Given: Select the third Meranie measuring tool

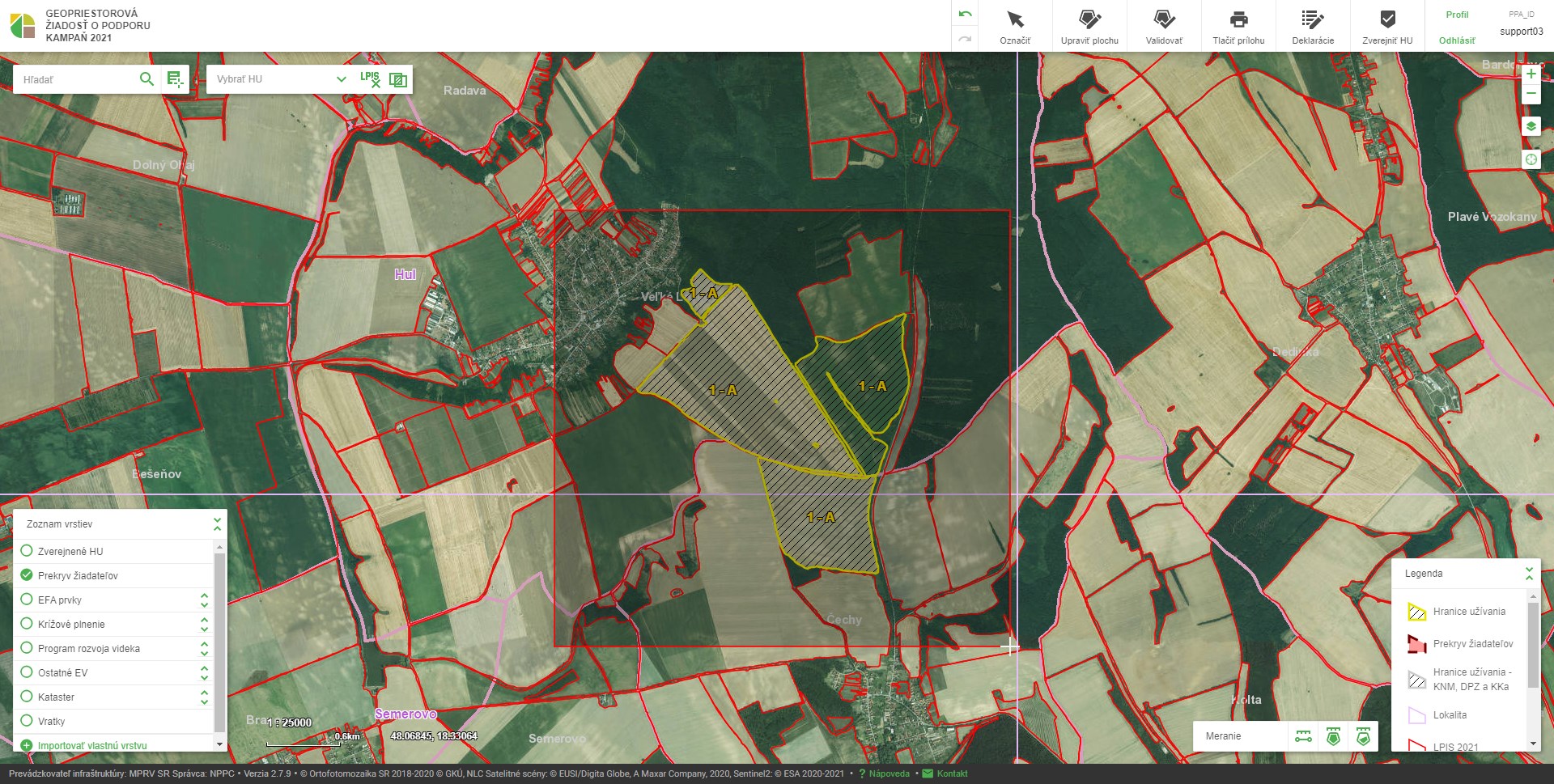Looking at the screenshot, I should 1363,736.
